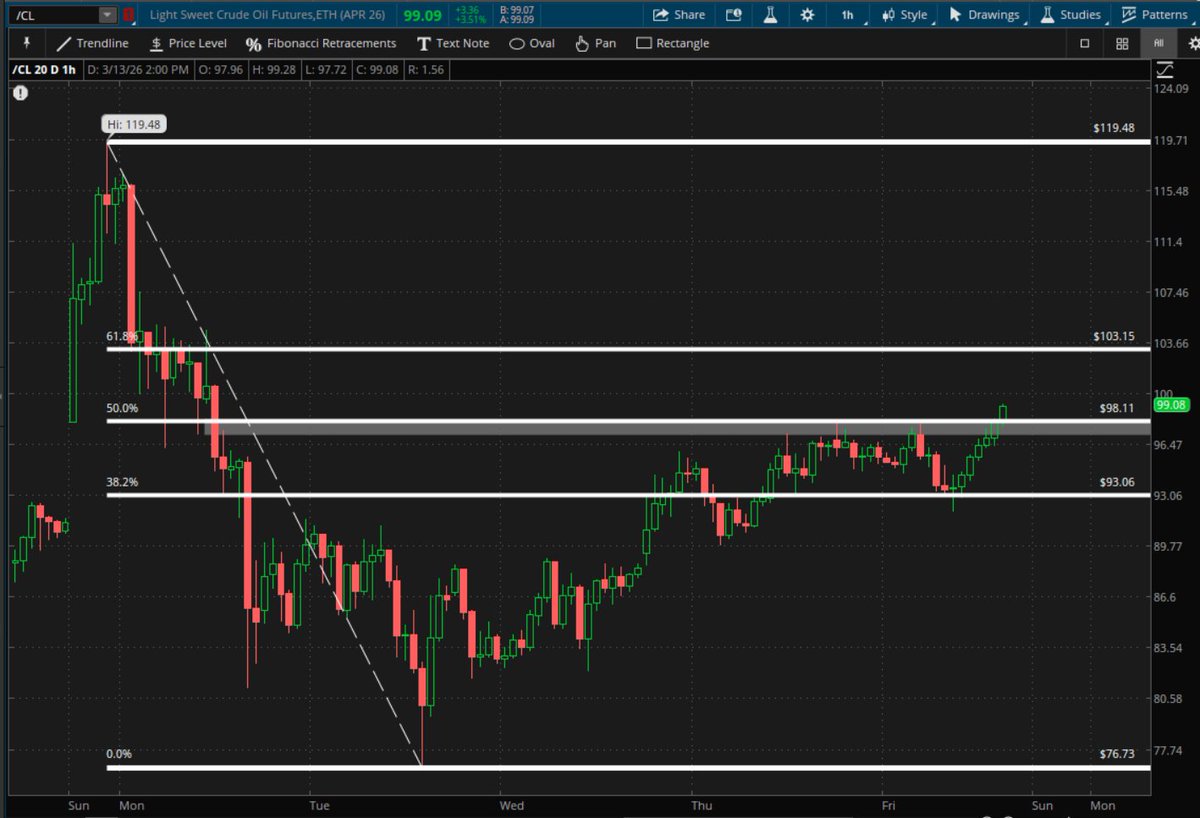Click the red clipboard color-link icon beside symbol
The width and height of the screenshot is (1200, 818).
point(129,15)
